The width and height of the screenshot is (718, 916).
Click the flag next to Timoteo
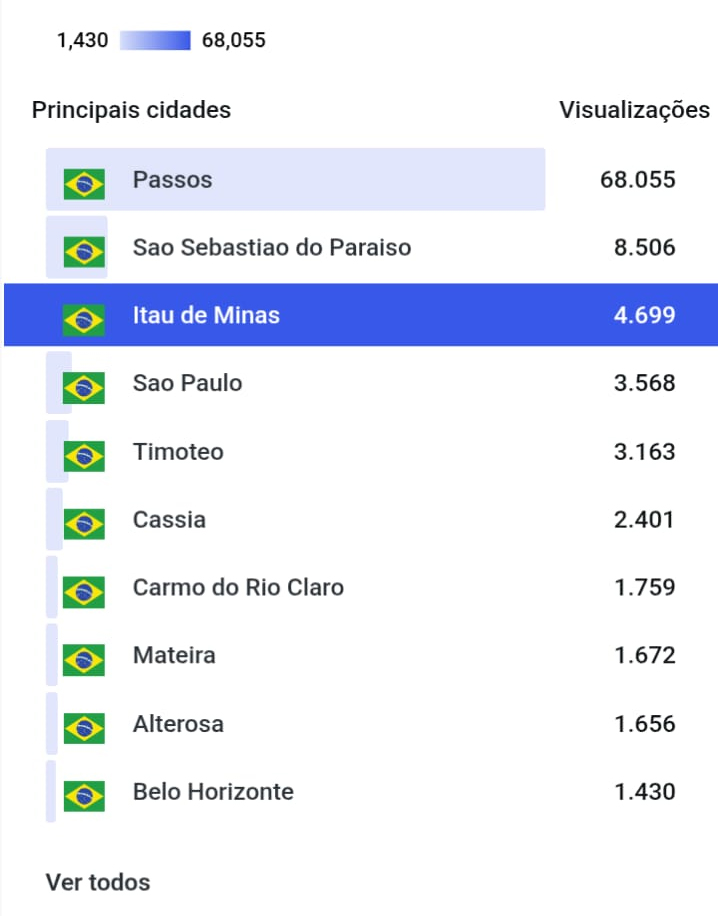click(x=84, y=455)
